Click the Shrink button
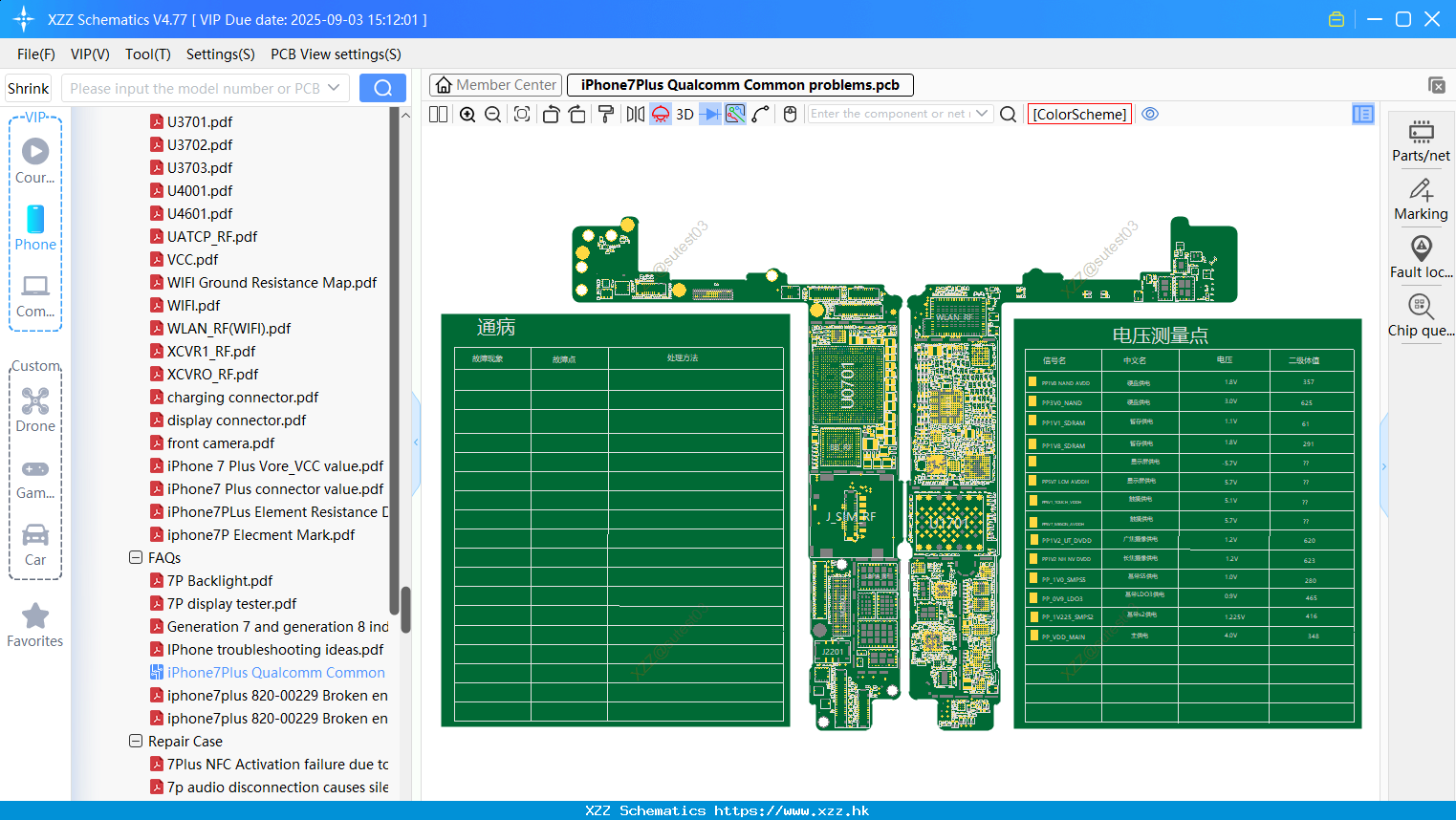 pos(29,88)
